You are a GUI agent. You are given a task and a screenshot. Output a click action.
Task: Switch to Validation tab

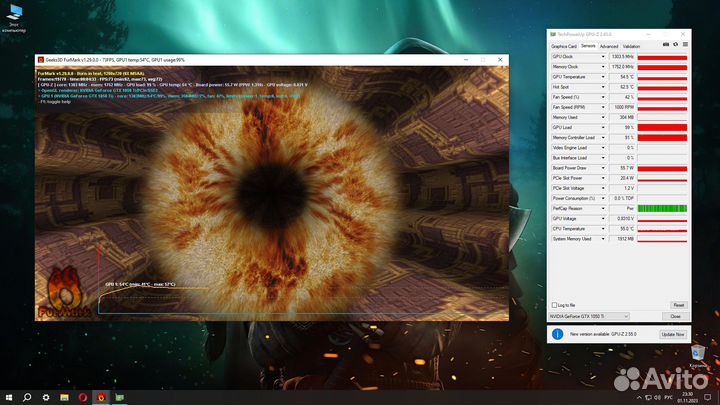click(631, 46)
